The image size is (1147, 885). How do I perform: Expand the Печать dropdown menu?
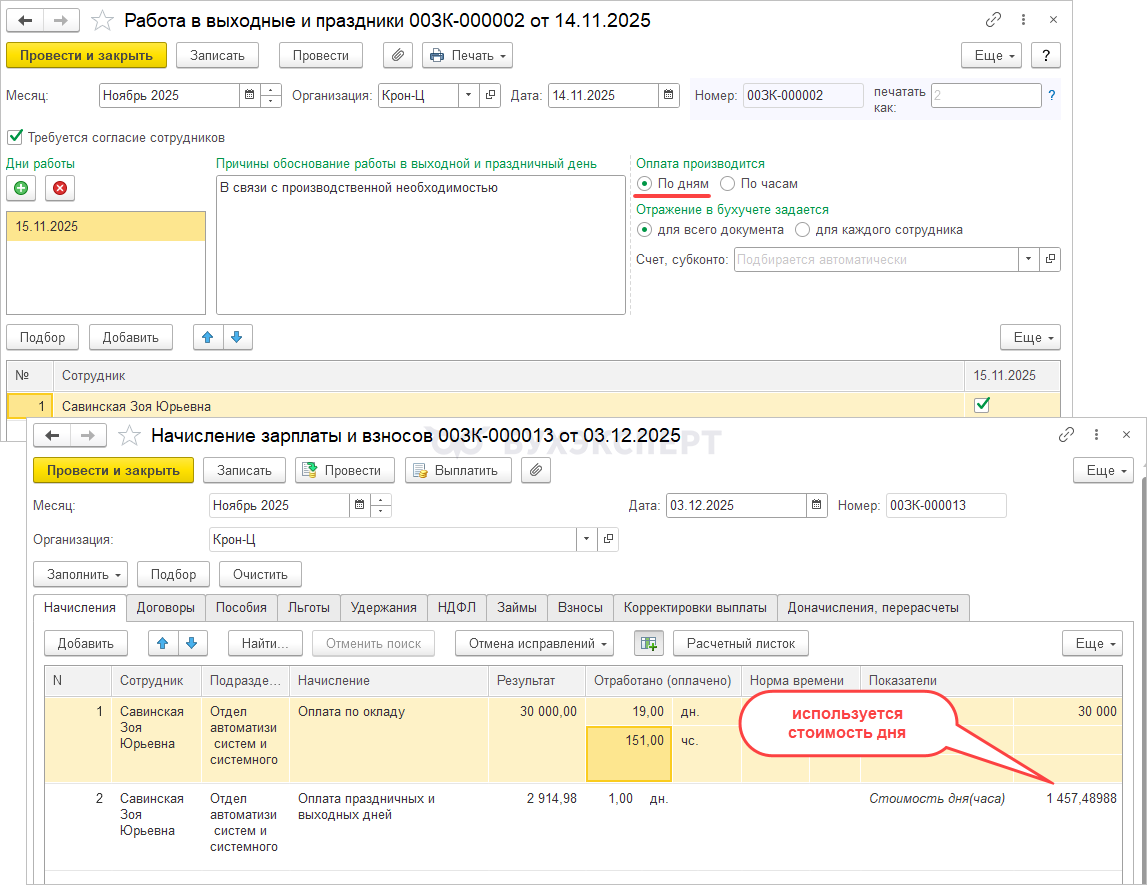pos(468,55)
